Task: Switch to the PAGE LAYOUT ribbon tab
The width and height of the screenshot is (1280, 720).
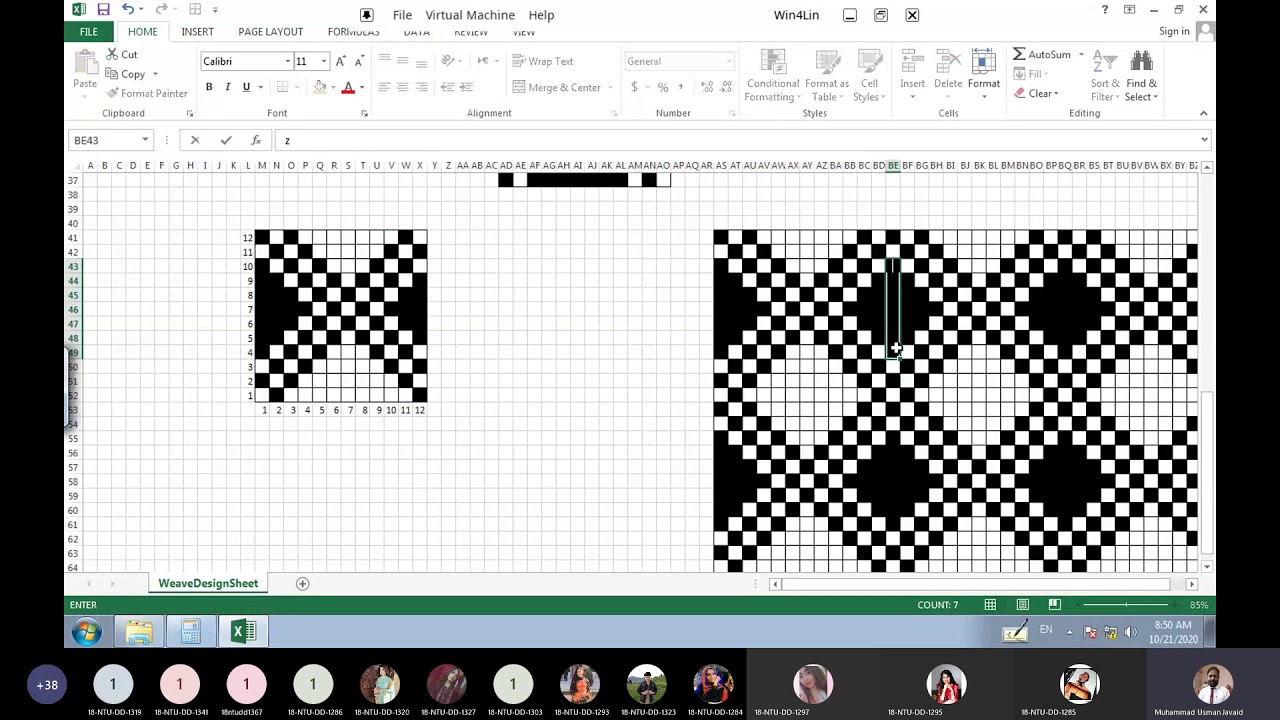Action: pyautogui.click(x=270, y=32)
